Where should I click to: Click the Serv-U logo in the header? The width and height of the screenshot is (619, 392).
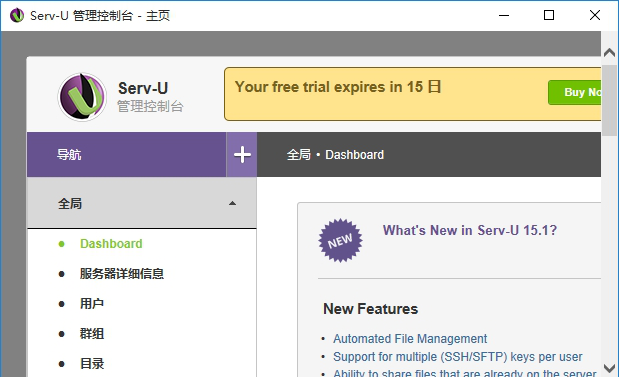click(x=82, y=96)
